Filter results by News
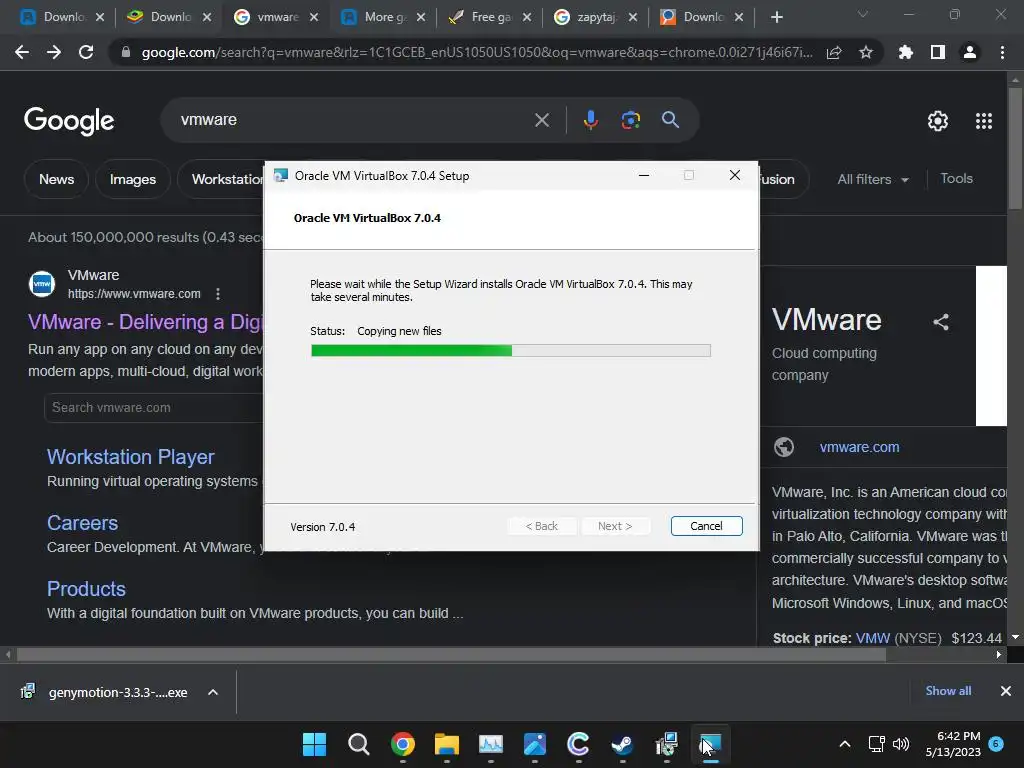Screen dimensions: 1024x768 pyautogui.click(x=56, y=179)
